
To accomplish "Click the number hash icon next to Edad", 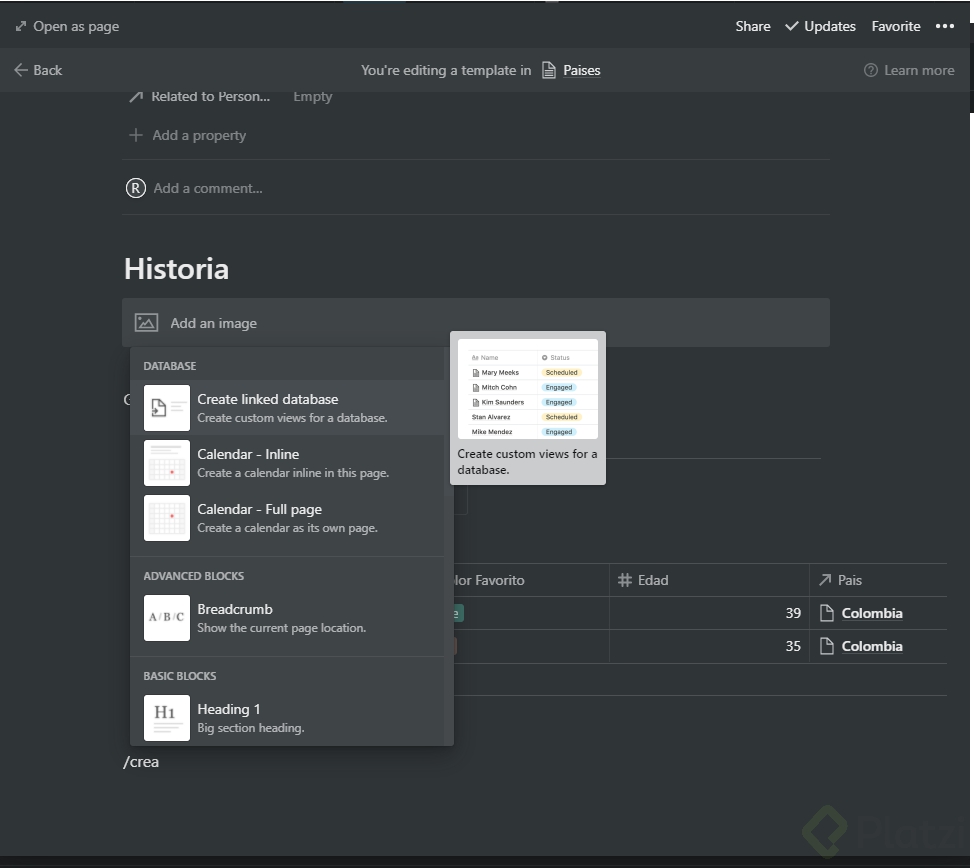I will click(625, 580).
